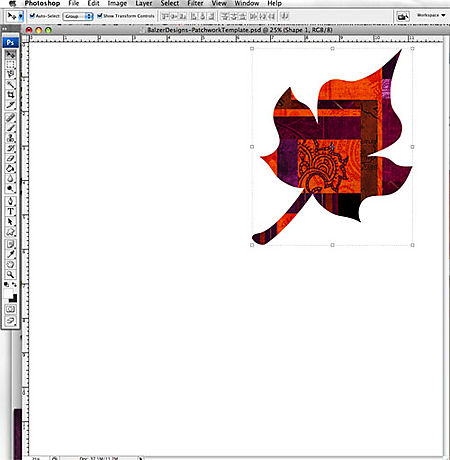
Task: Select the Brush tool
Action: 10,128
